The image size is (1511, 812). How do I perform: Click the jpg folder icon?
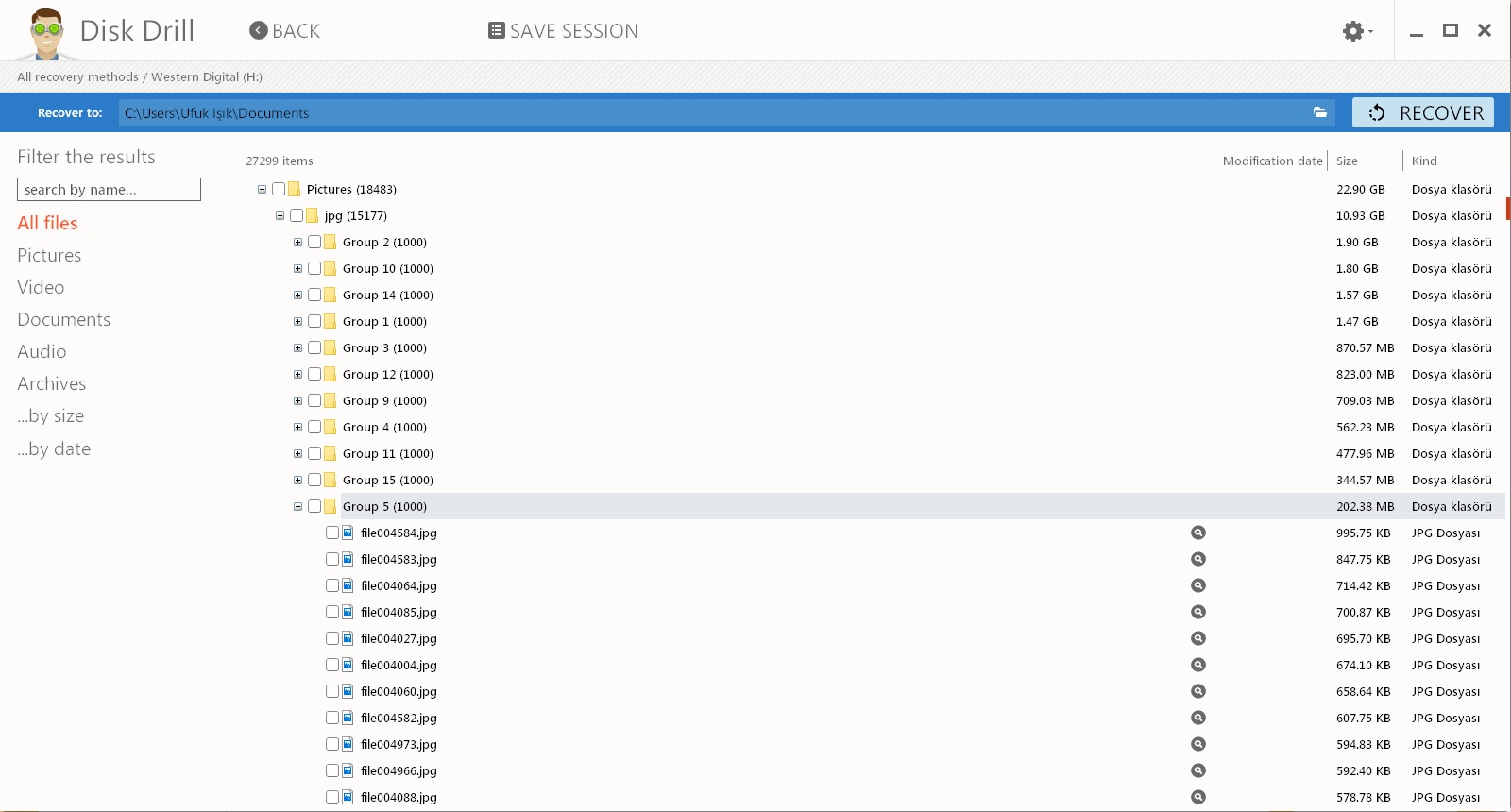tap(312, 215)
